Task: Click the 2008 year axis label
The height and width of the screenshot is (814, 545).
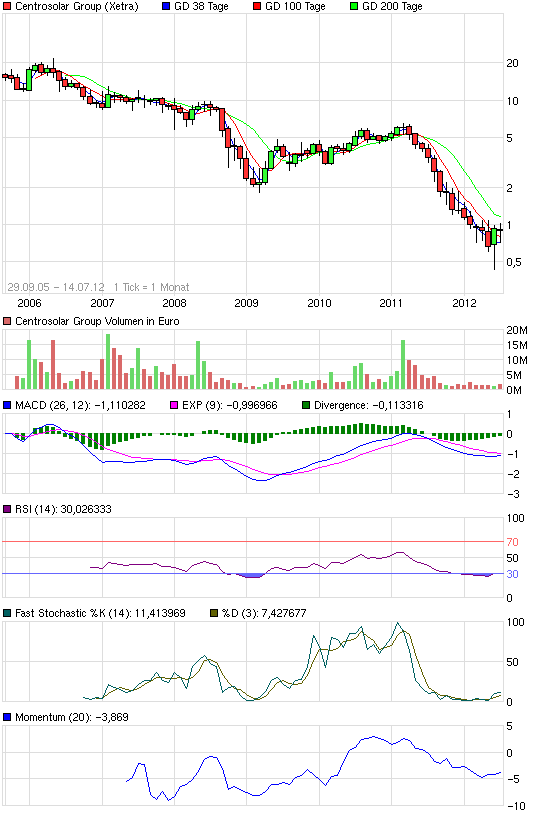Action: click(174, 303)
